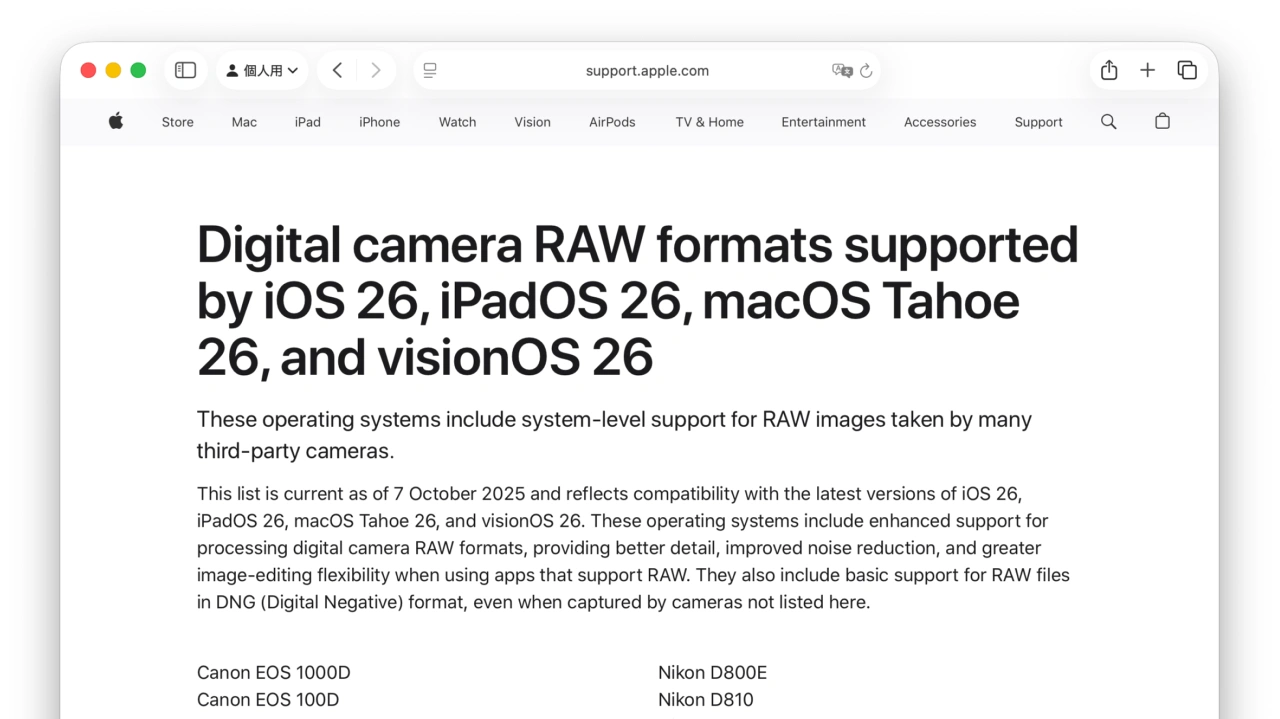Go back to the previous page
The width and height of the screenshot is (1280, 719).
click(337, 70)
